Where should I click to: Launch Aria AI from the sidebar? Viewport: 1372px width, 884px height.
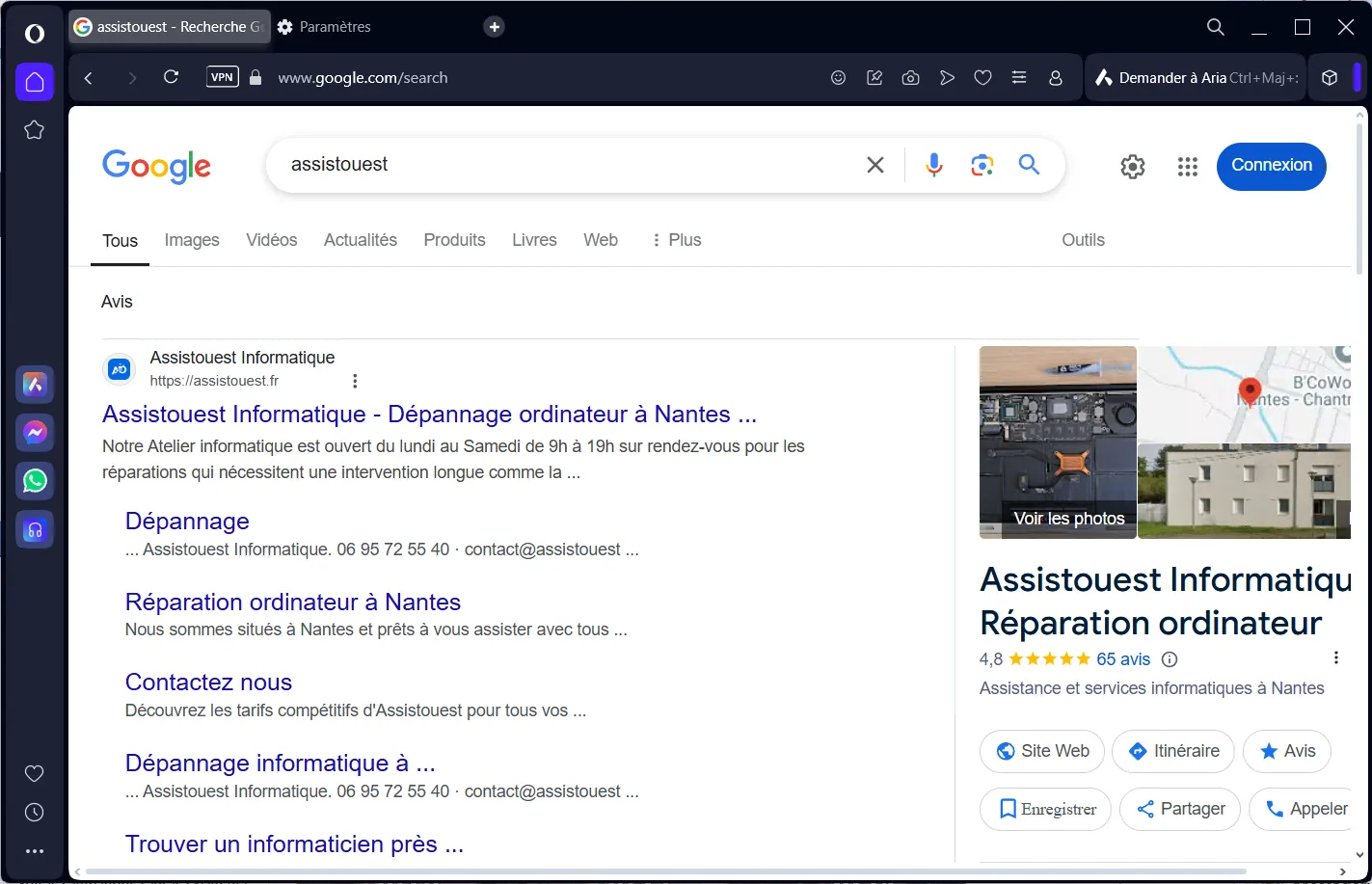[35, 385]
